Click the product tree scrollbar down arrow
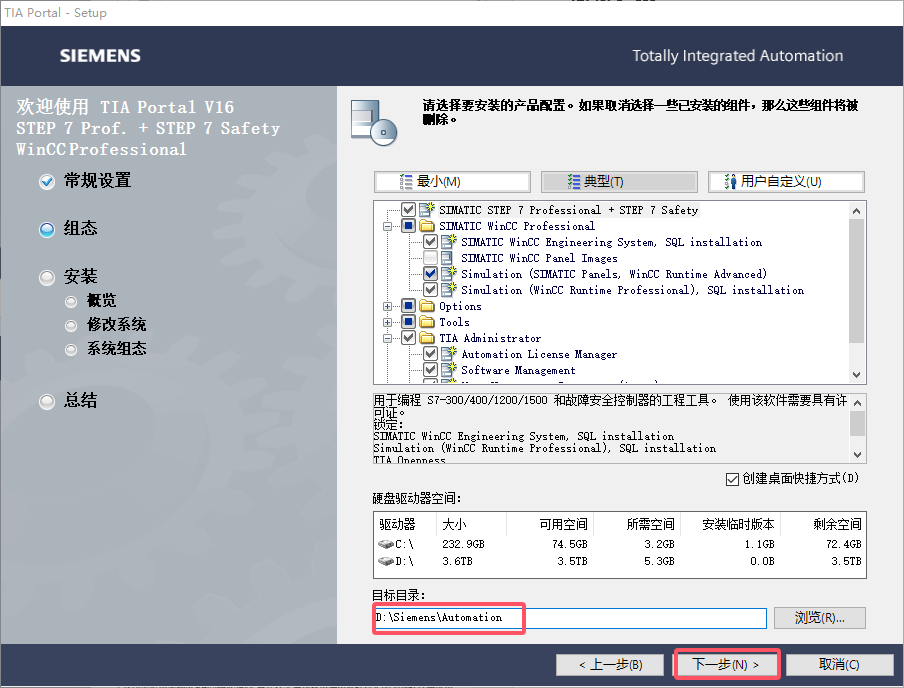 pyautogui.click(x=857, y=375)
